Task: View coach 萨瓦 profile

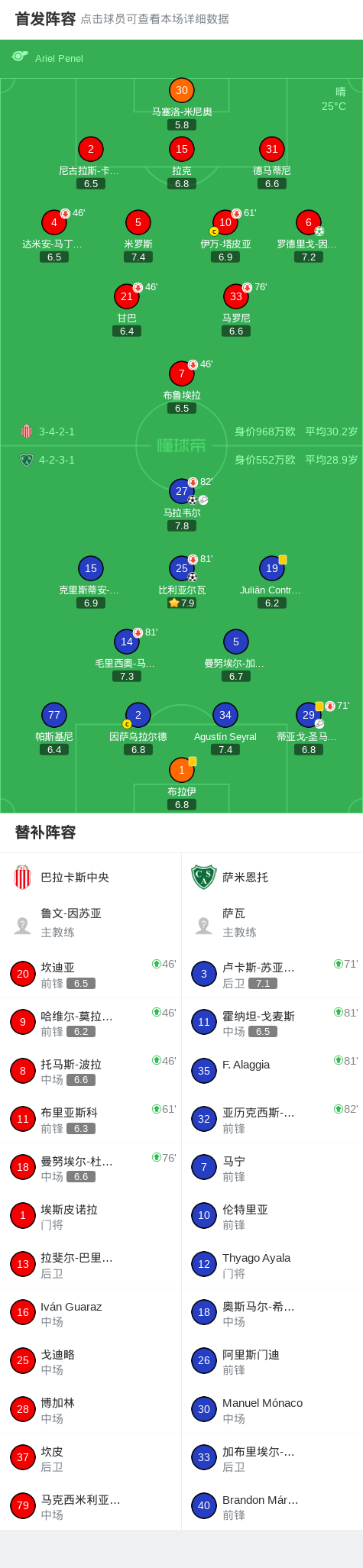Action: click(272, 923)
